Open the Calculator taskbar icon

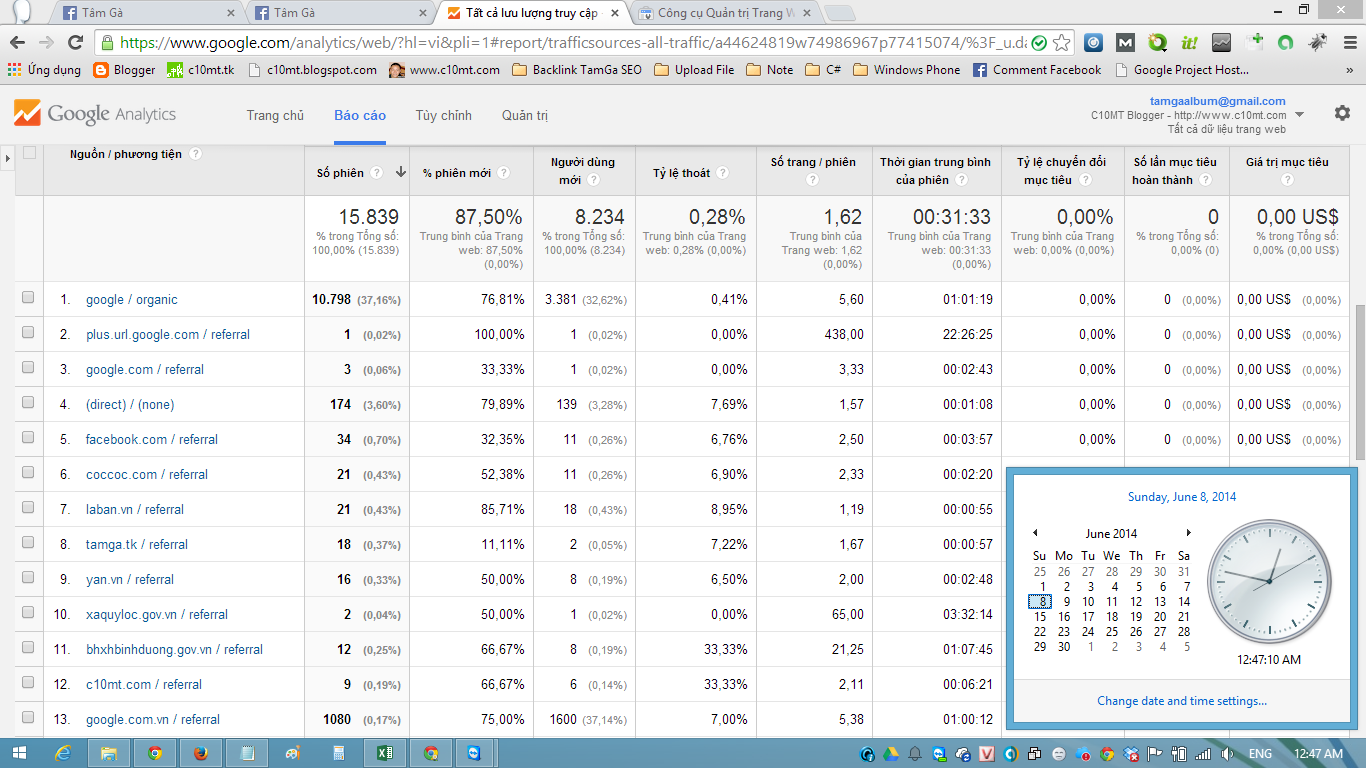click(x=339, y=753)
